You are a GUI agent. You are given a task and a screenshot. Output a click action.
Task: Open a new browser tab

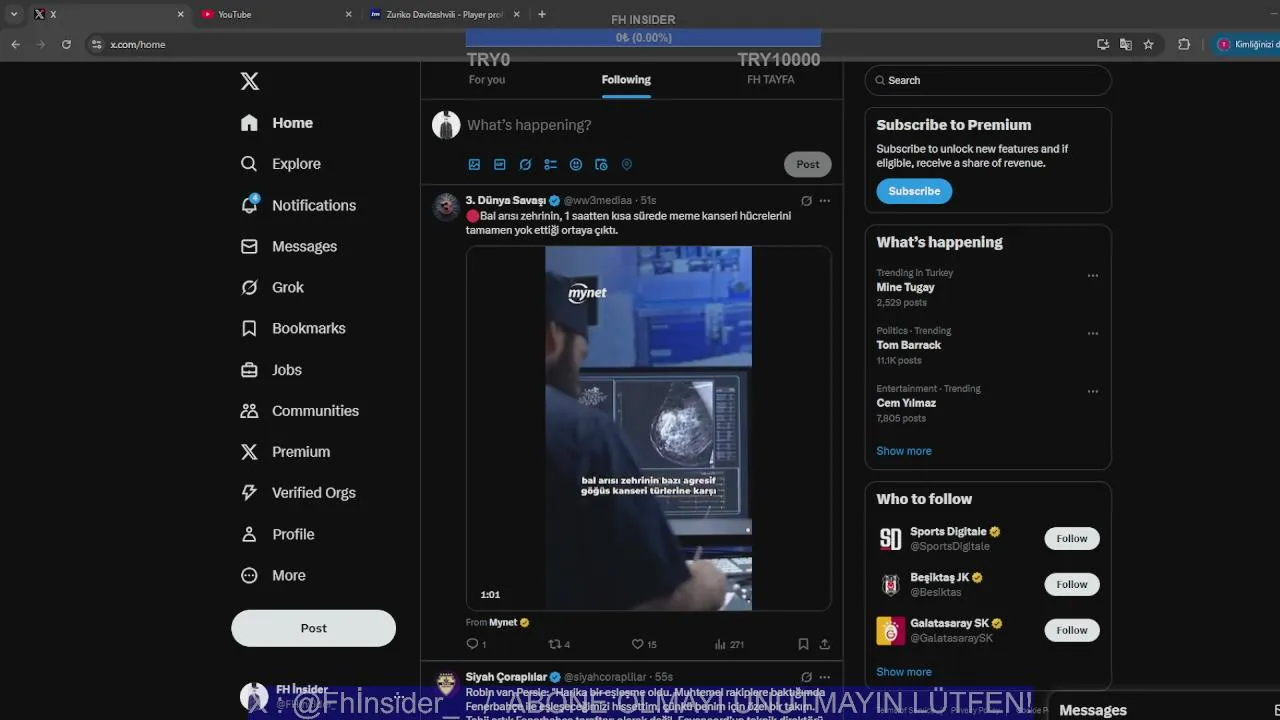tap(542, 14)
